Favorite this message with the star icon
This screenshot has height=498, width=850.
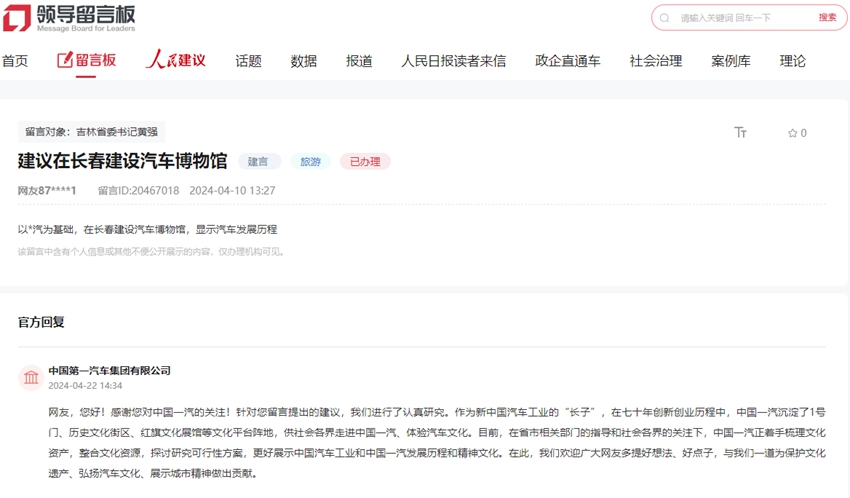click(x=792, y=133)
